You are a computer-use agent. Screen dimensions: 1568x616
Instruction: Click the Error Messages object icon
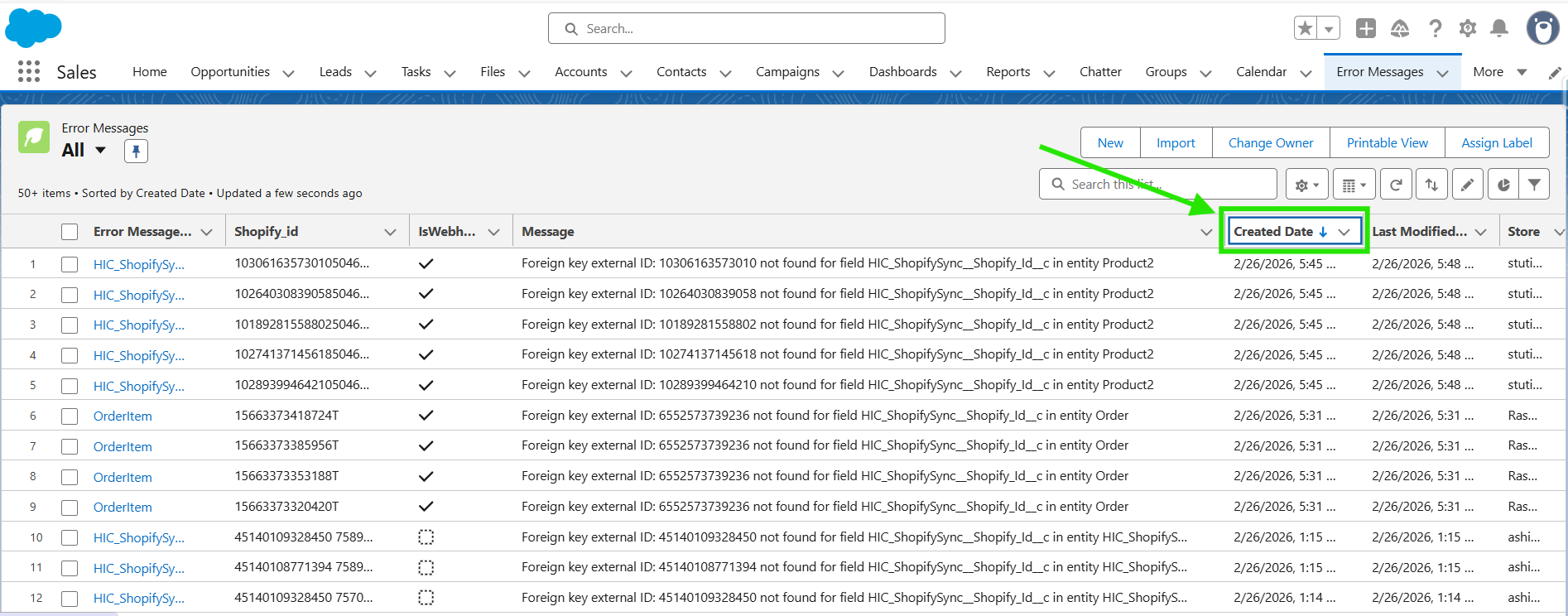coord(34,137)
